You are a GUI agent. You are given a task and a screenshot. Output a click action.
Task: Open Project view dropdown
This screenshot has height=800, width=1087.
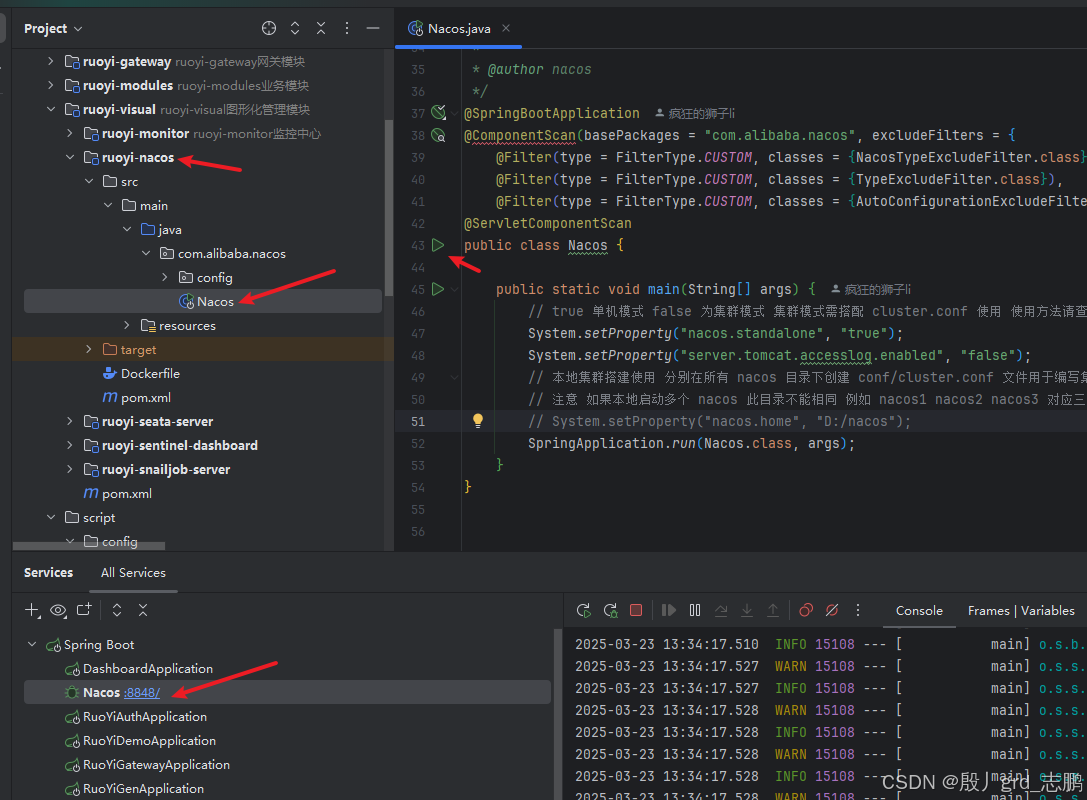coord(53,28)
